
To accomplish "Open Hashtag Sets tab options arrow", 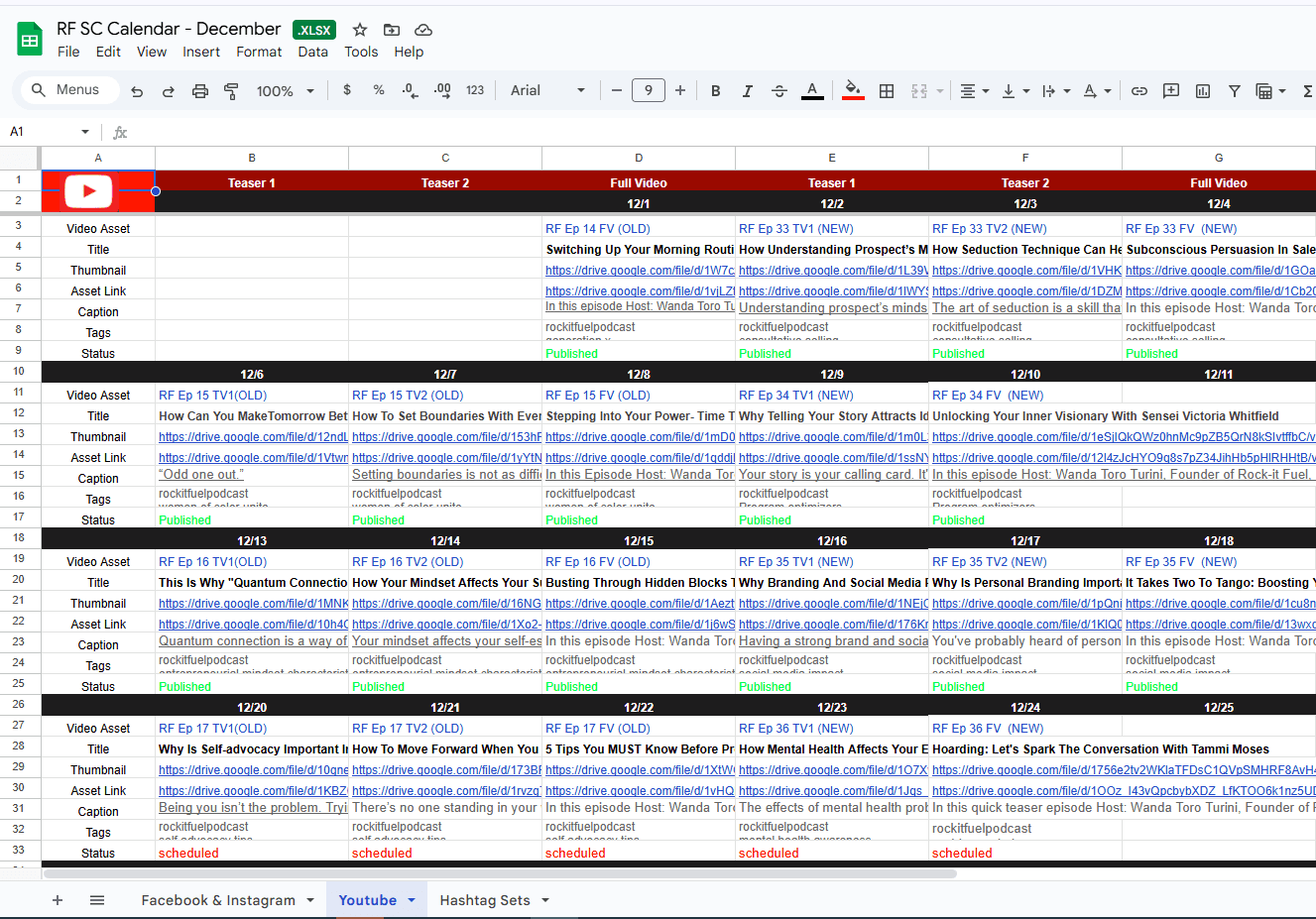I will (x=545, y=900).
